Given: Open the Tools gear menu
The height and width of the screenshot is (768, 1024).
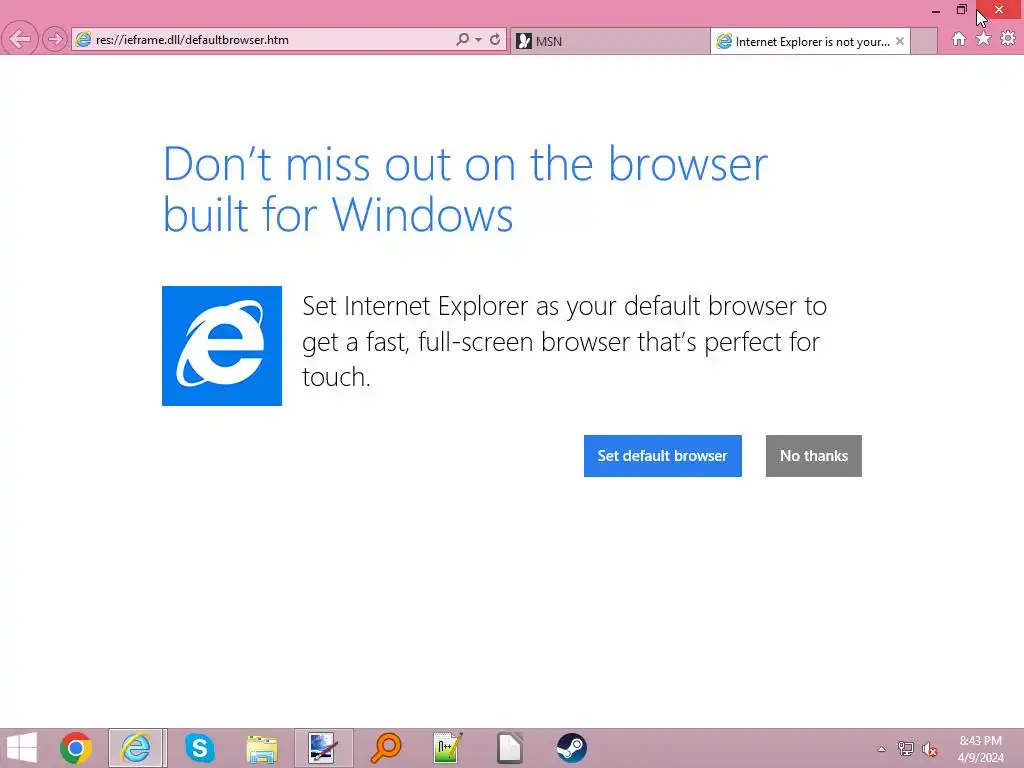Looking at the screenshot, I should [x=1008, y=39].
